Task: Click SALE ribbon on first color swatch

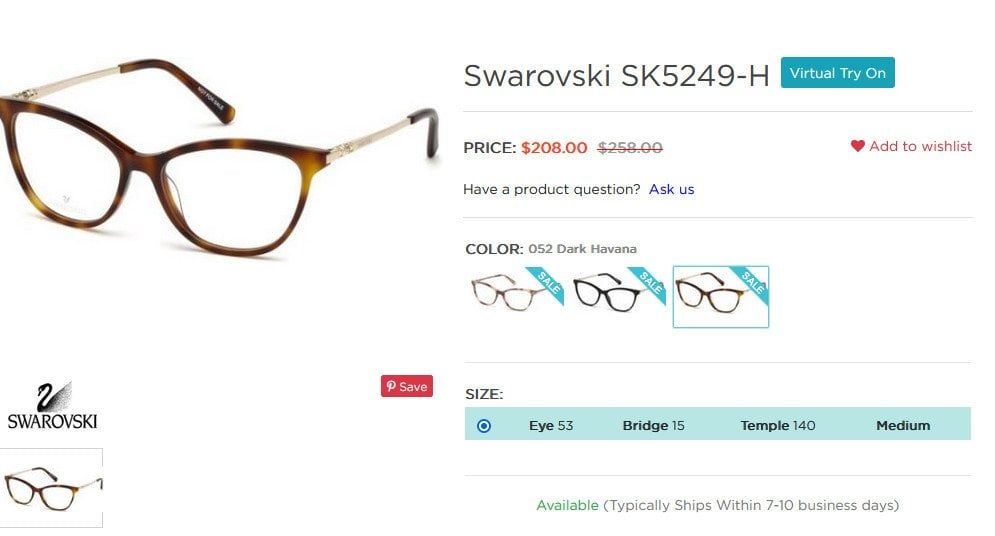Action: click(x=548, y=283)
